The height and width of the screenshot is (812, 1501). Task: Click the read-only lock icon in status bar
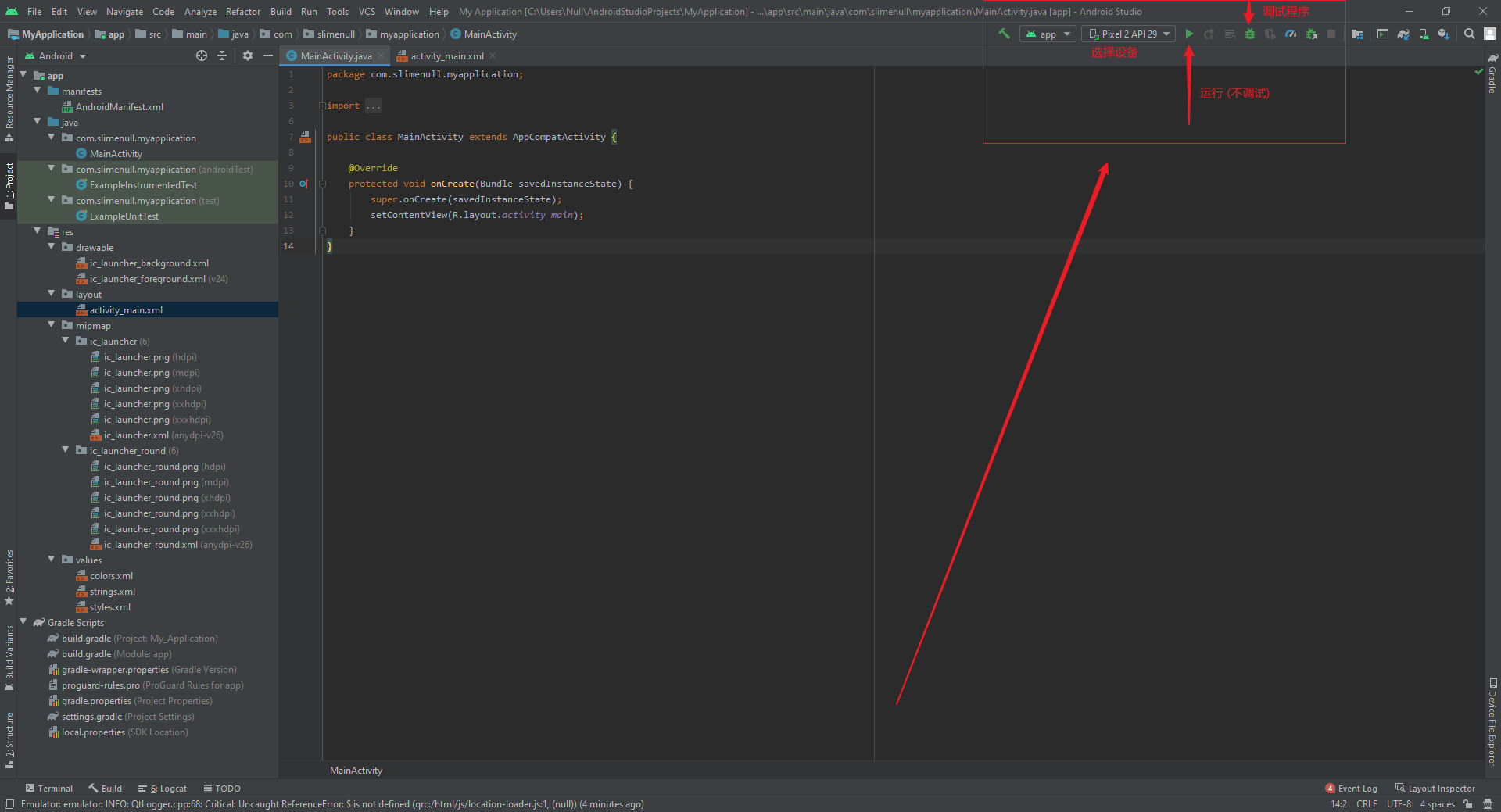[1467, 803]
